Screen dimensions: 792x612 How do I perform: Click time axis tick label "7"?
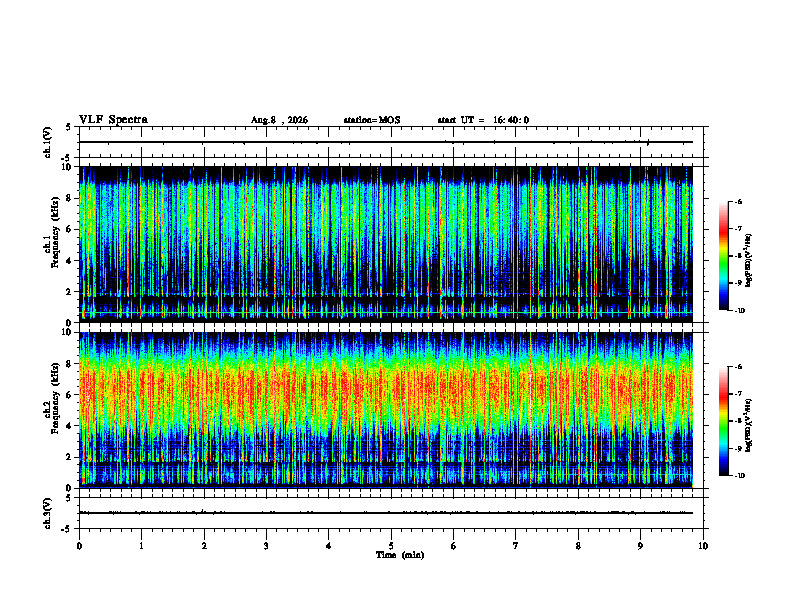coord(516,546)
